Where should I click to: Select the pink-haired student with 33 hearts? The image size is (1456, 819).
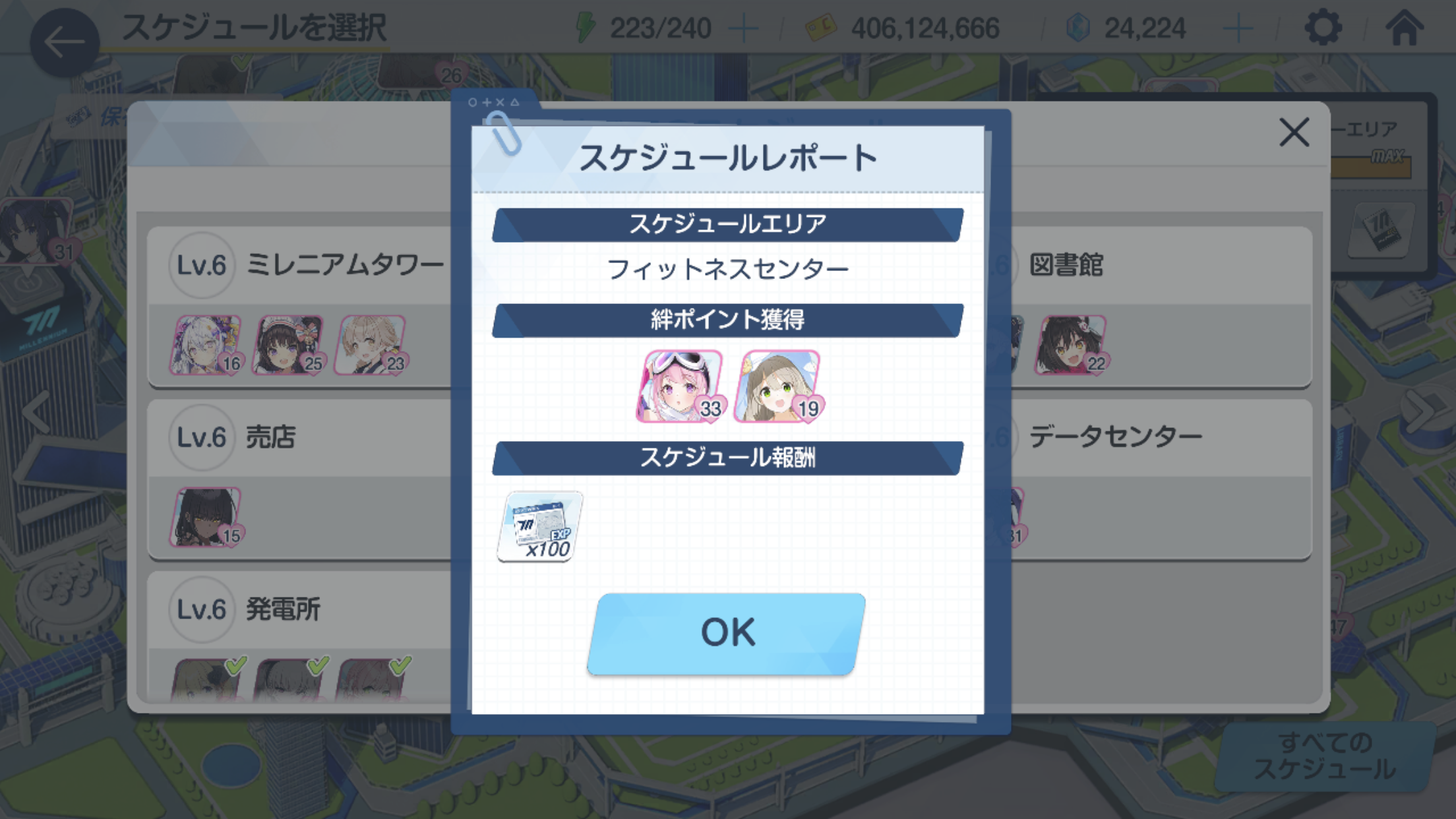pyautogui.click(x=681, y=386)
